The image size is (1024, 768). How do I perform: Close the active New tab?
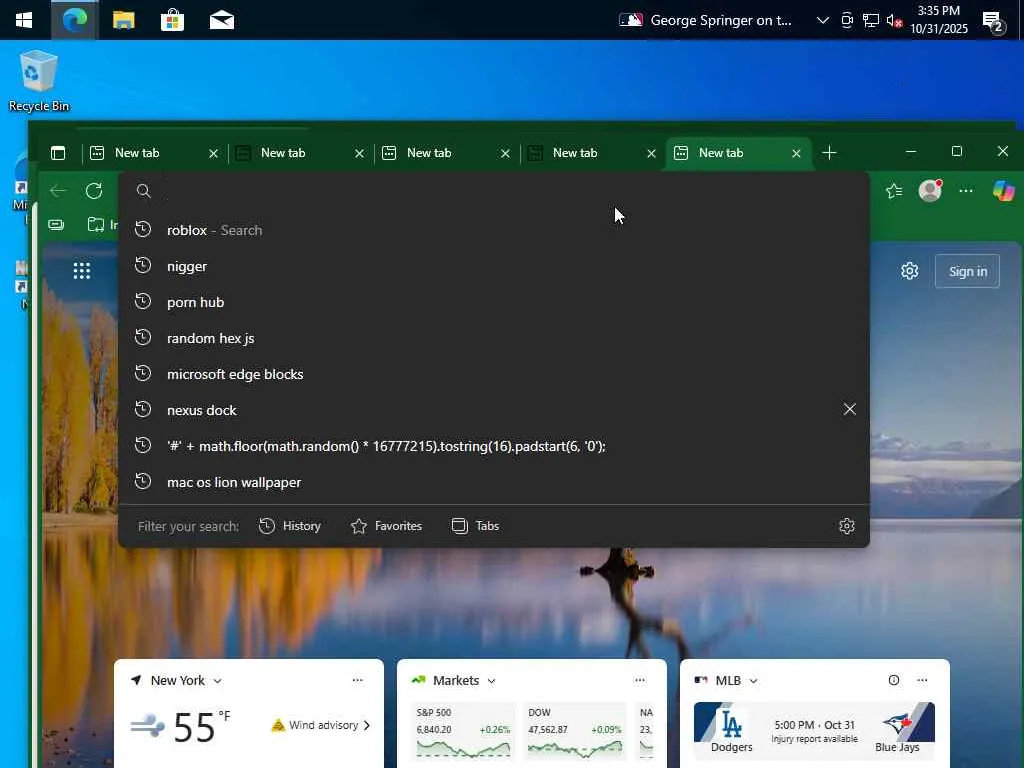click(x=796, y=153)
